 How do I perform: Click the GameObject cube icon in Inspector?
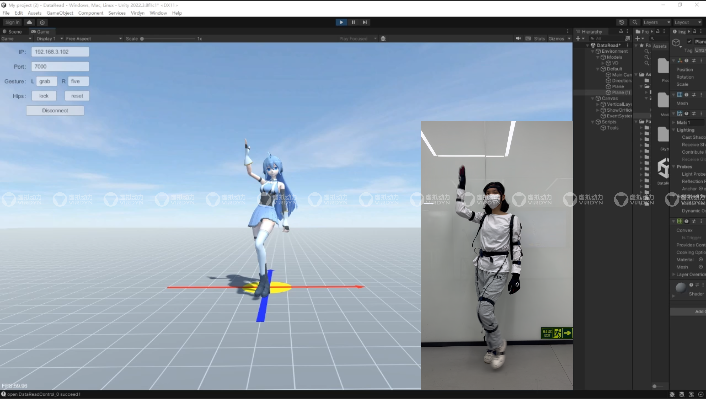click(x=676, y=43)
